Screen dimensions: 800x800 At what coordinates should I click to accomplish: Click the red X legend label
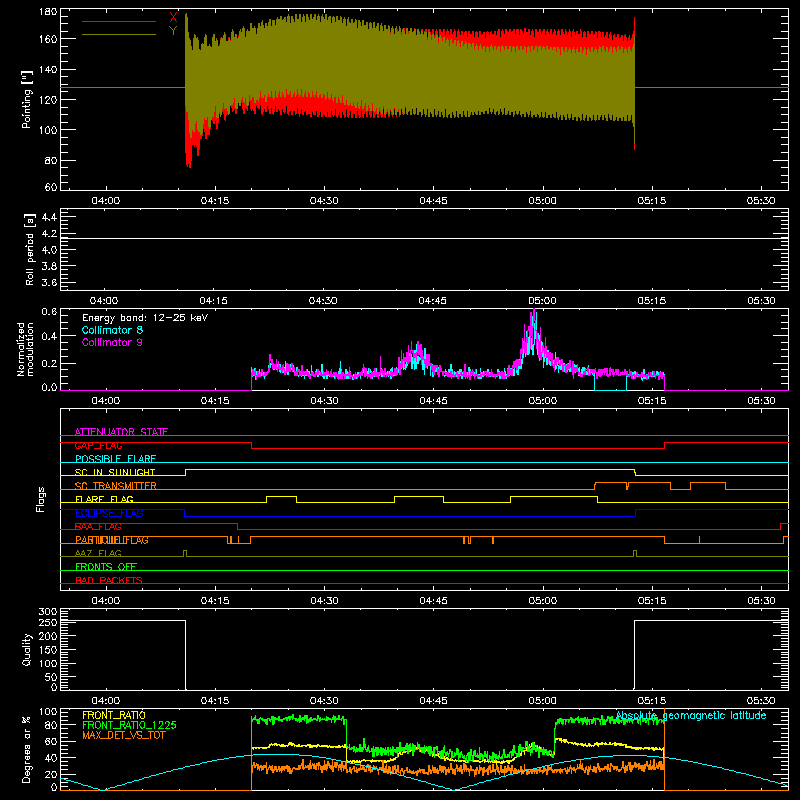(x=173, y=17)
